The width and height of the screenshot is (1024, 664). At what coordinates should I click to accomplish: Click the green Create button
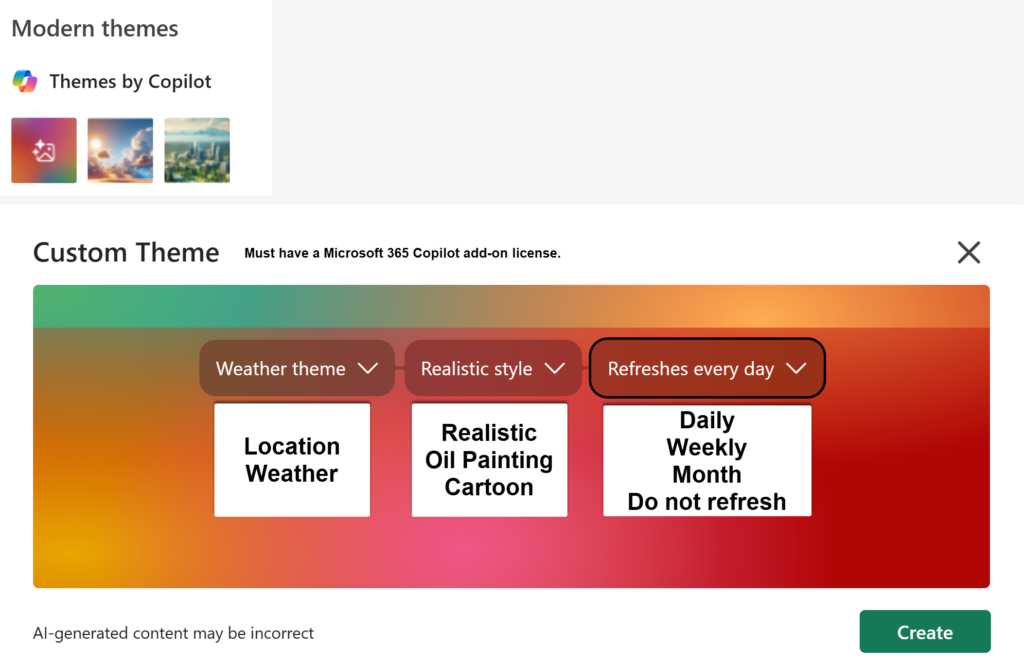[x=924, y=632]
